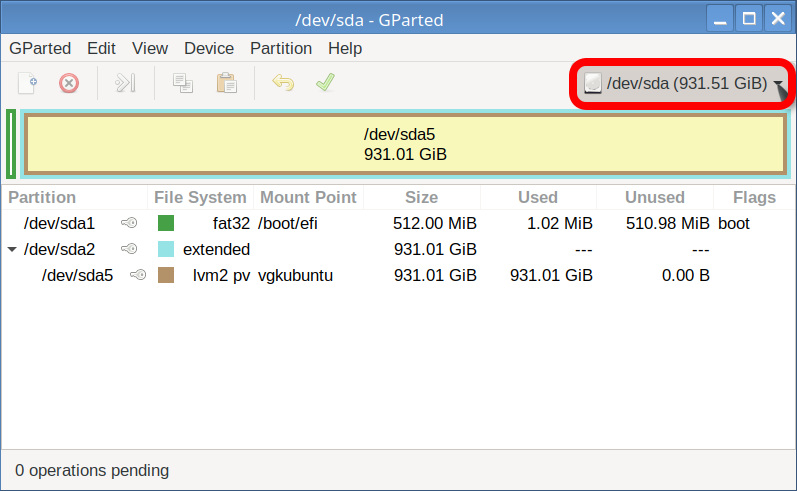Click the Paste partition toolbar icon
Image resolution: width=797 pixels, height=491 pixels.
pos(227,83)
